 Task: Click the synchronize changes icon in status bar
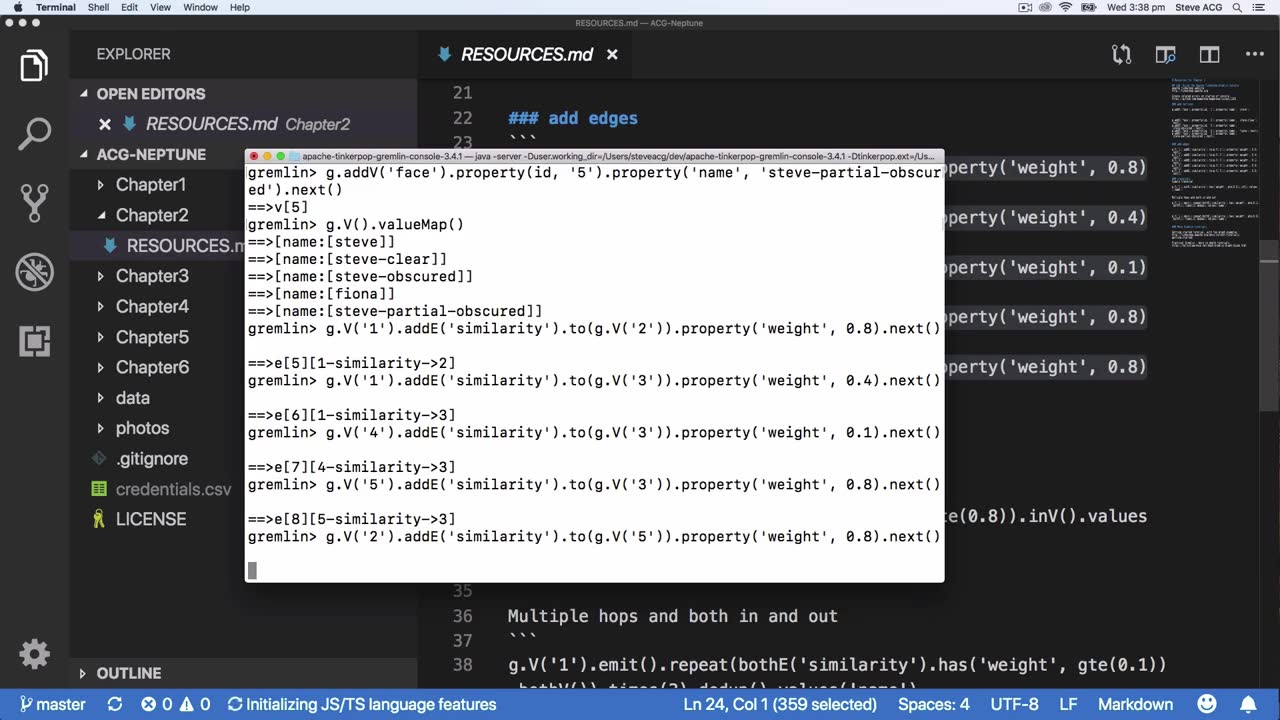coord(115,704)
